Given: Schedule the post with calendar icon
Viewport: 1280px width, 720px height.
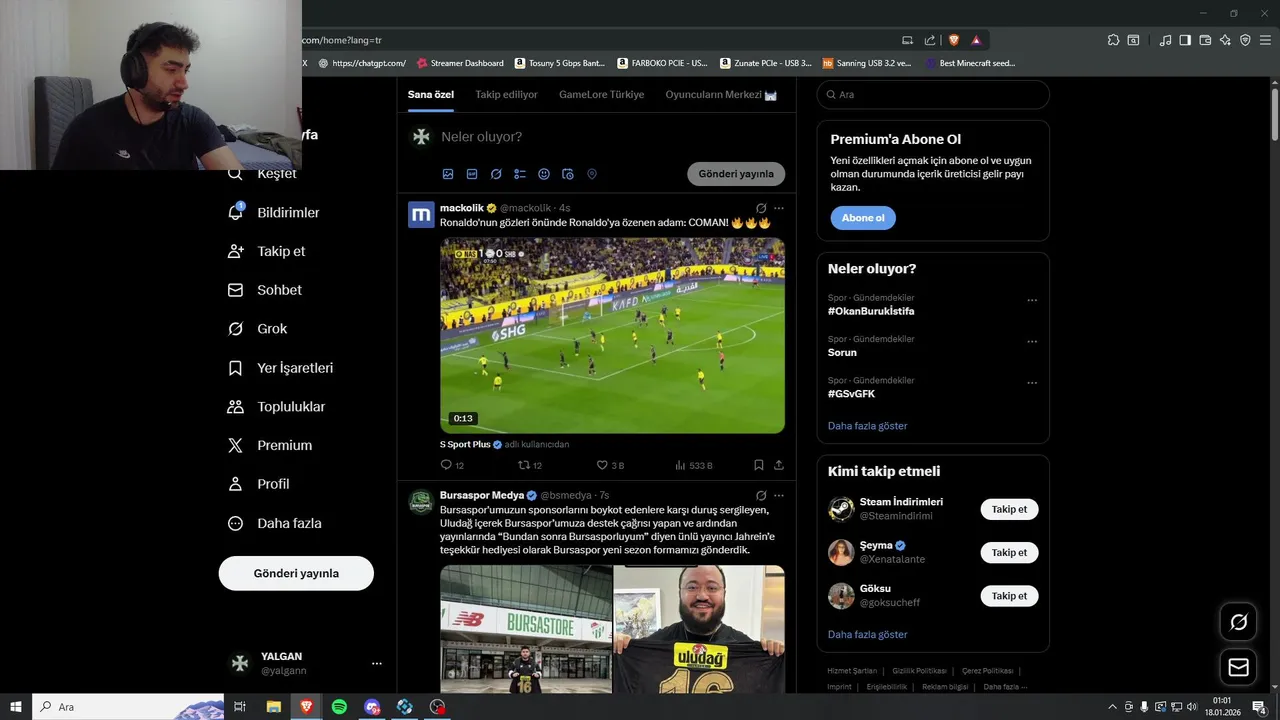Looking at the screenshot, I should coord(568,174).
